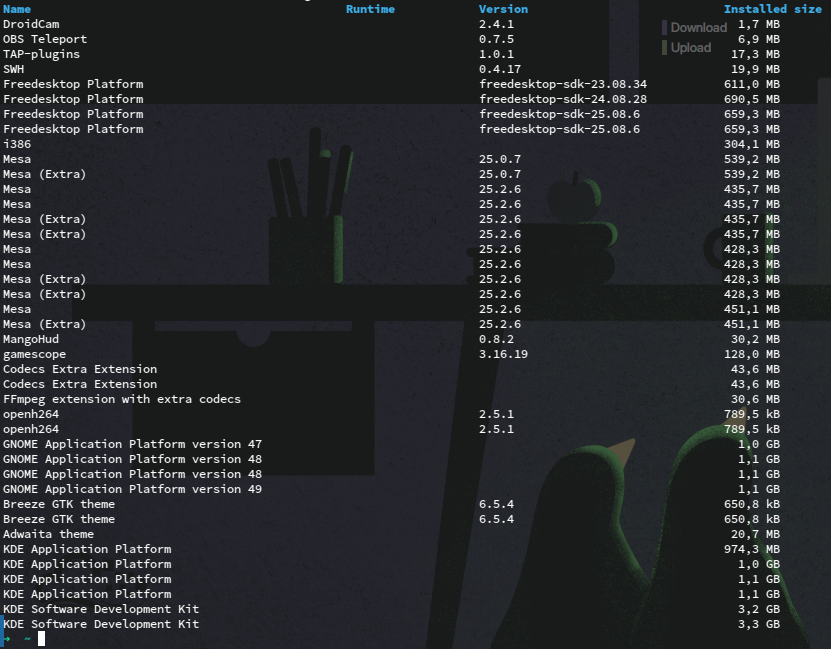This screenshot has height=649, width=831.
Task: Click the purple Download legend swatch
Action: click(665, 28)
